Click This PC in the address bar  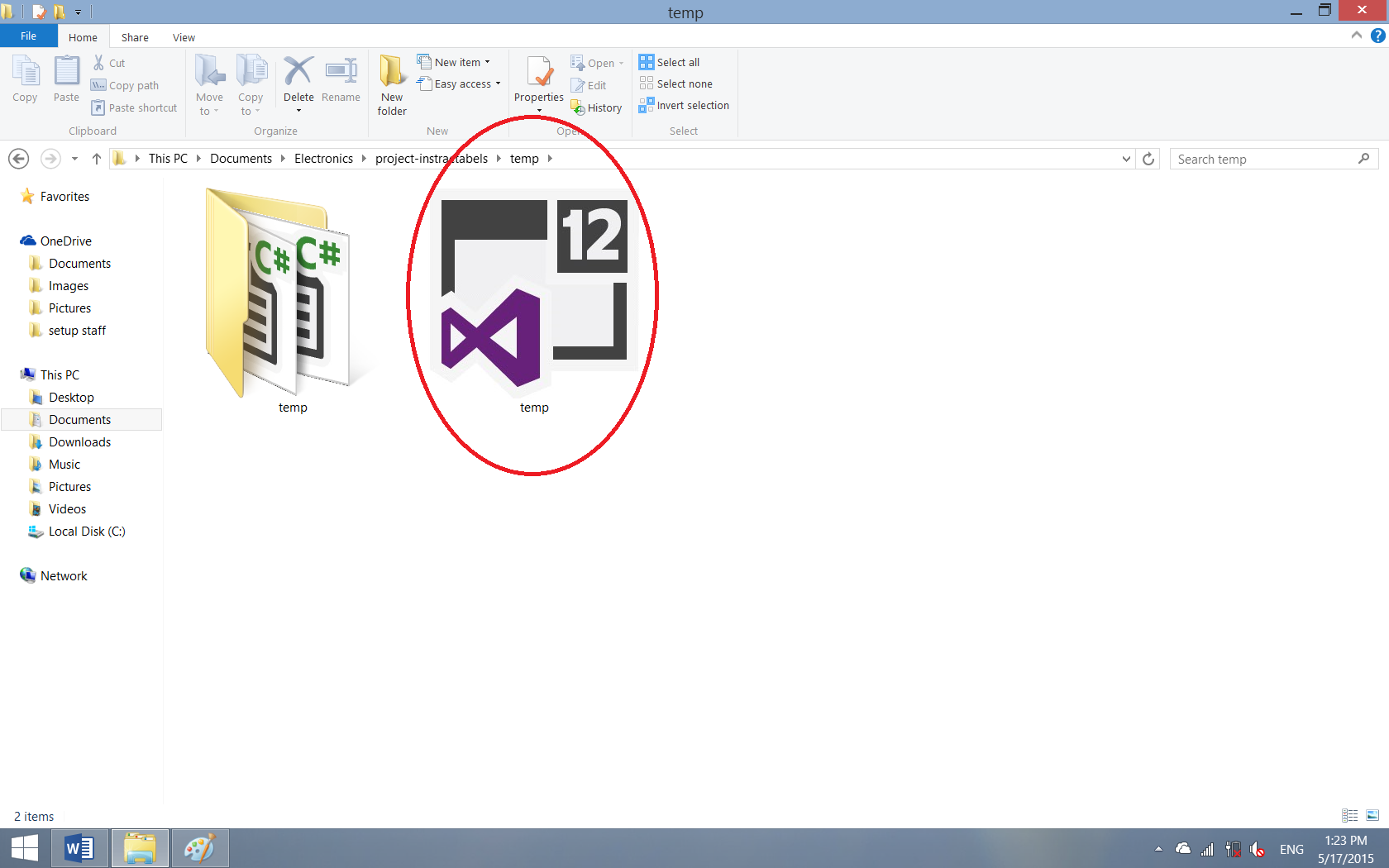pyautogui.click(x=168, y=159)
